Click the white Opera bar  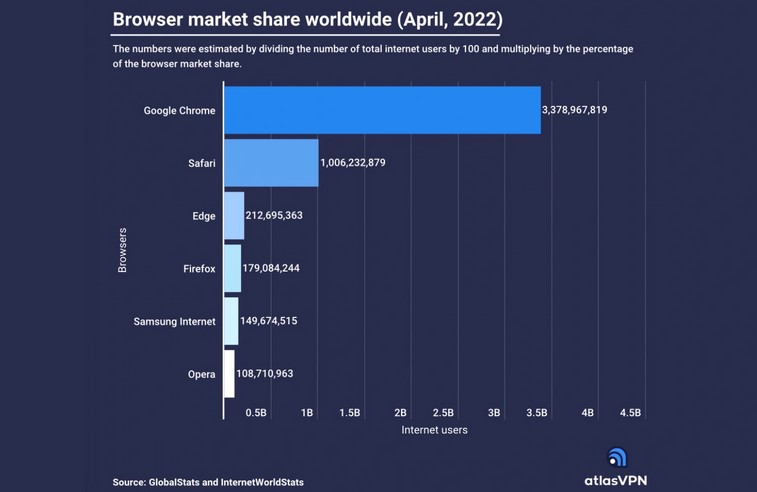coord(229,374)
